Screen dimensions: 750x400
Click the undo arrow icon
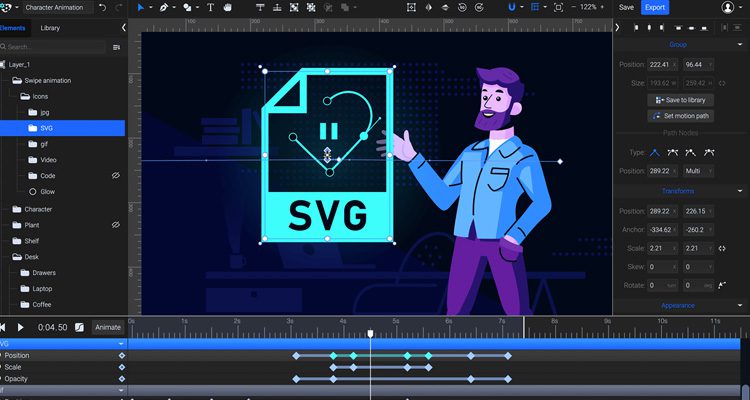coord(103,7)
